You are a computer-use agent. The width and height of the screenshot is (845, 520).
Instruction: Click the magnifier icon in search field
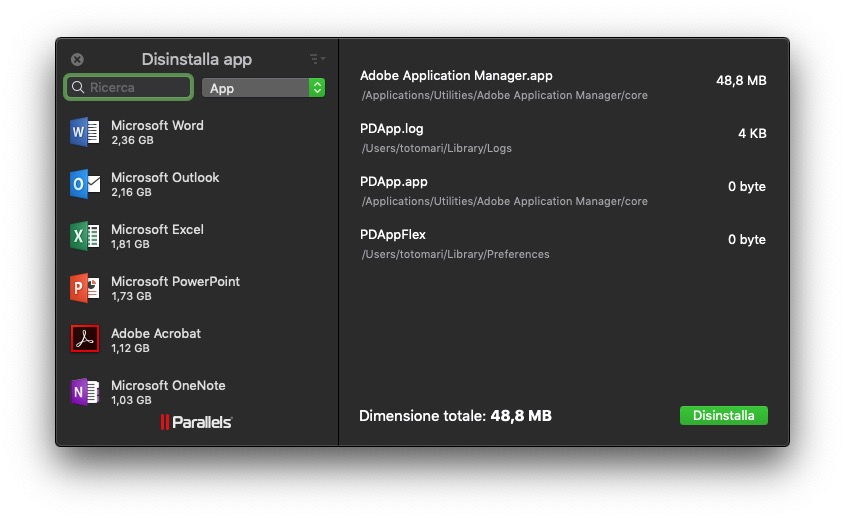pos(78,87)
